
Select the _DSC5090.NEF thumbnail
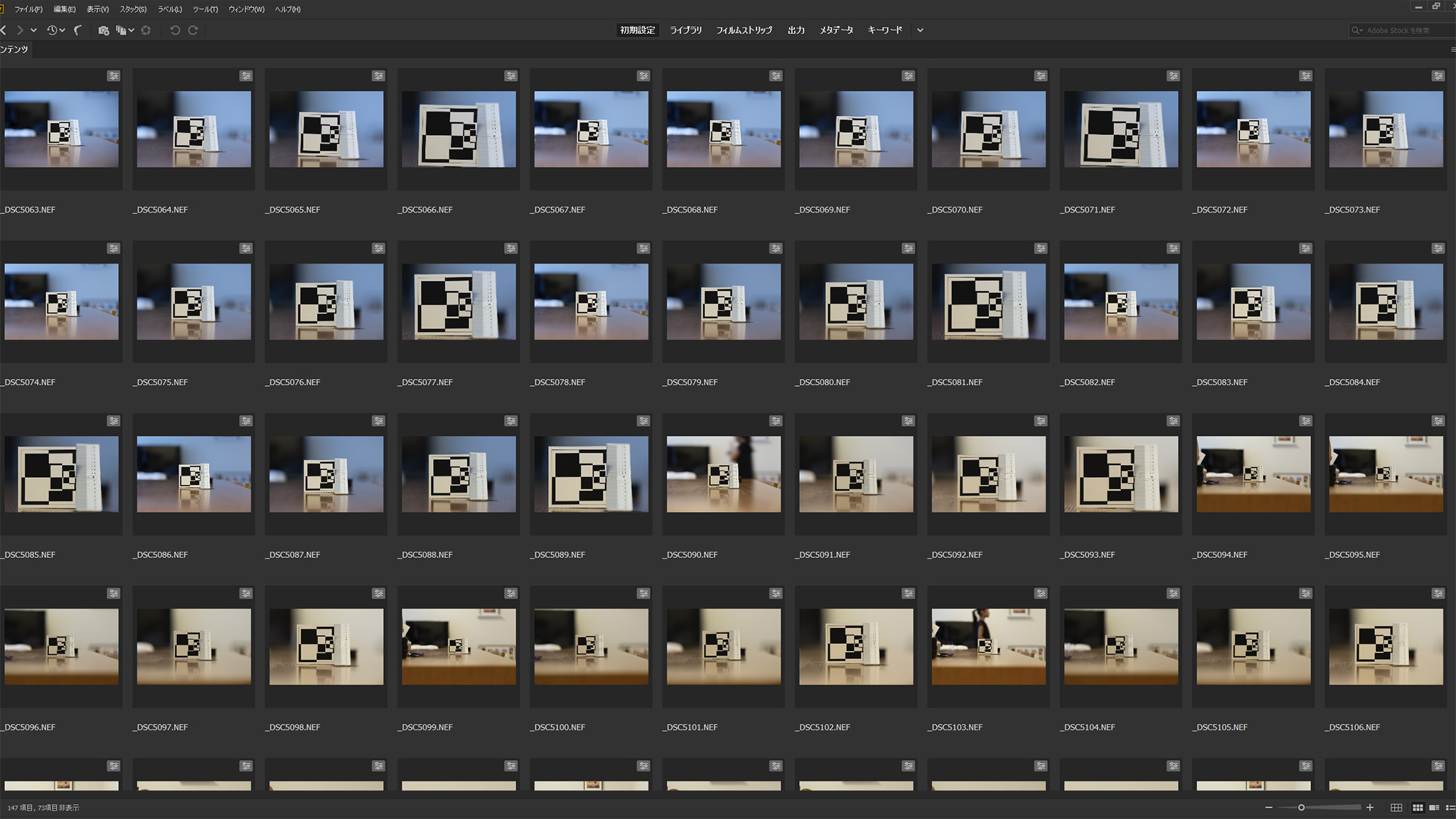(x=724, y=474)
